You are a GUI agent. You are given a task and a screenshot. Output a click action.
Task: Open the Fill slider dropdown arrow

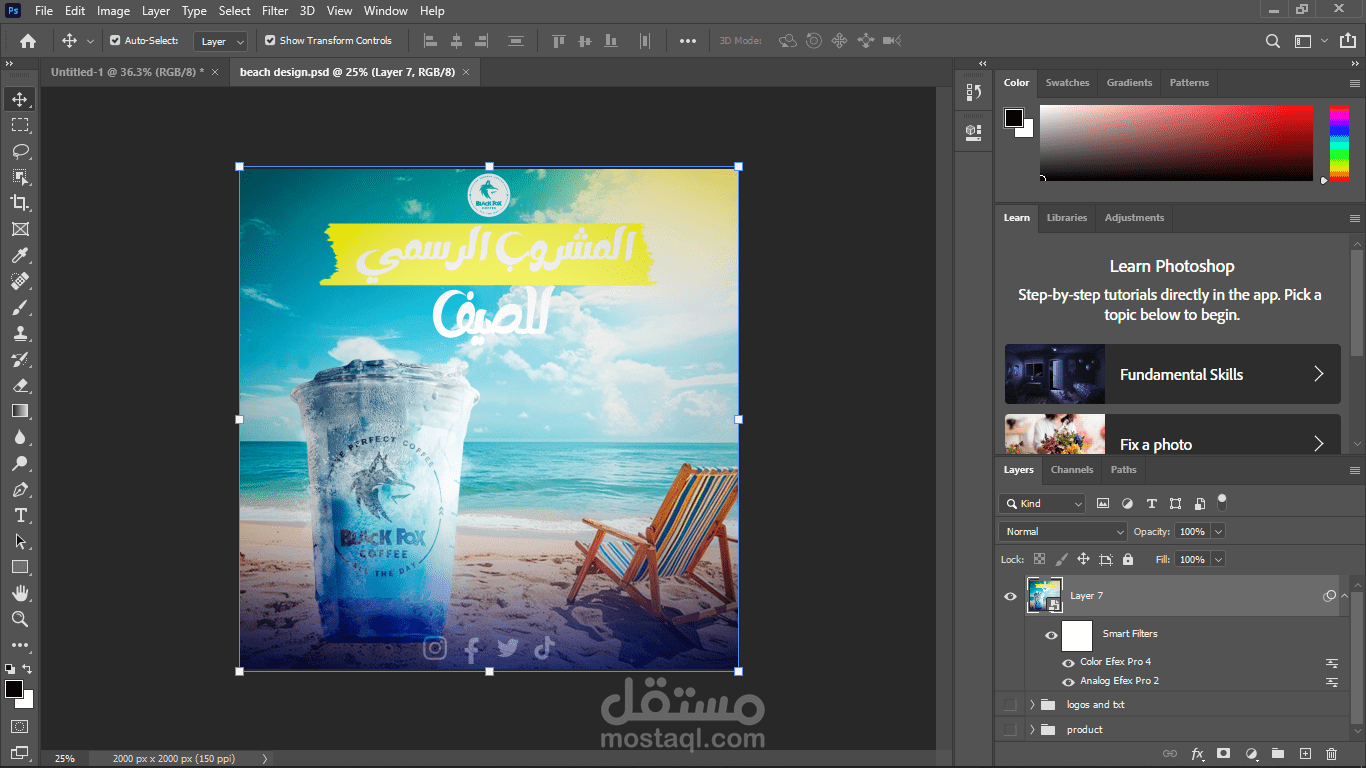[1218, 560]
